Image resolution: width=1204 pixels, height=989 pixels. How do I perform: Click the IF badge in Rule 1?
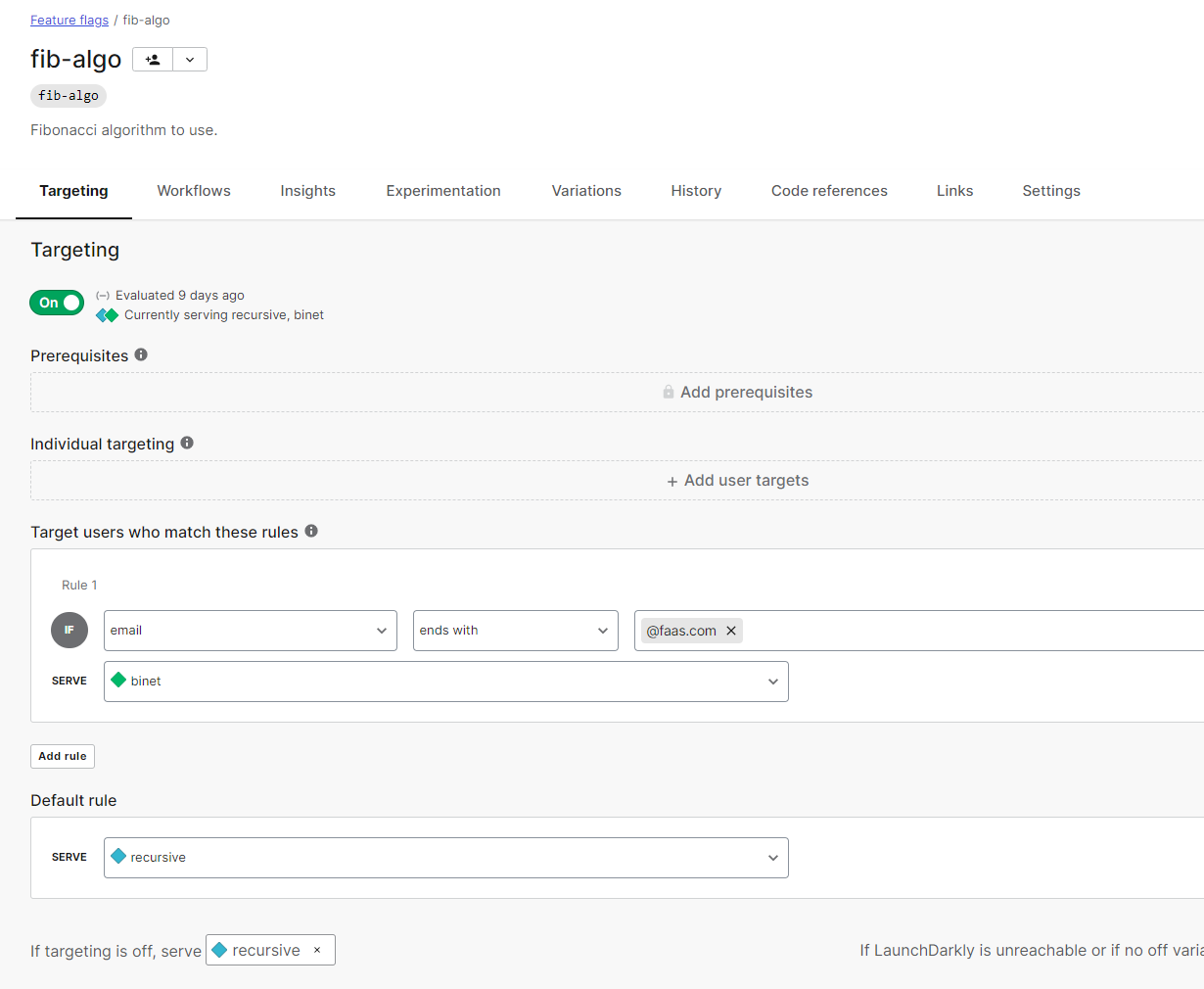click(69, 630)
